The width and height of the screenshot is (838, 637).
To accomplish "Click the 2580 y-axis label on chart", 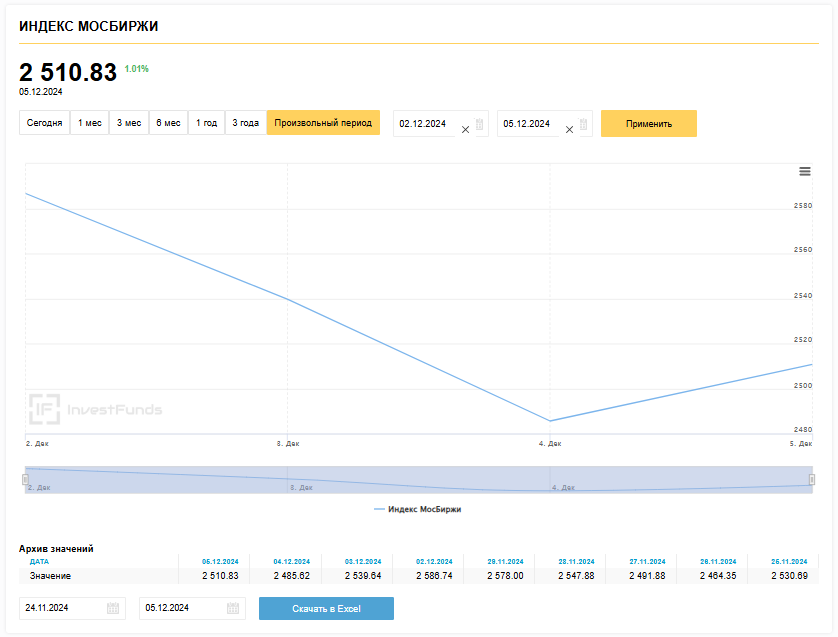I will pyautogui.click(x=803, y=206).
